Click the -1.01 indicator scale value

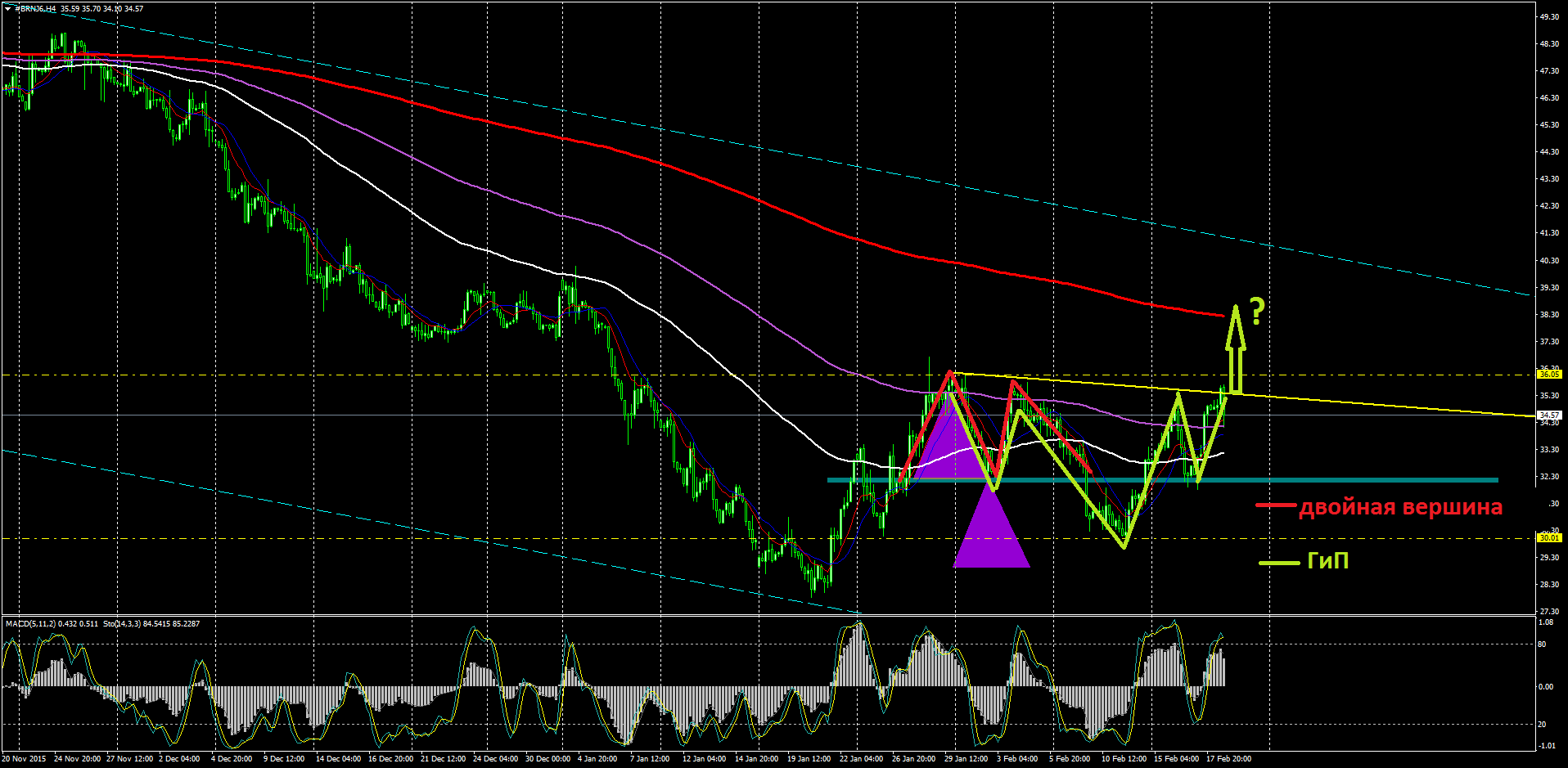1546,746
